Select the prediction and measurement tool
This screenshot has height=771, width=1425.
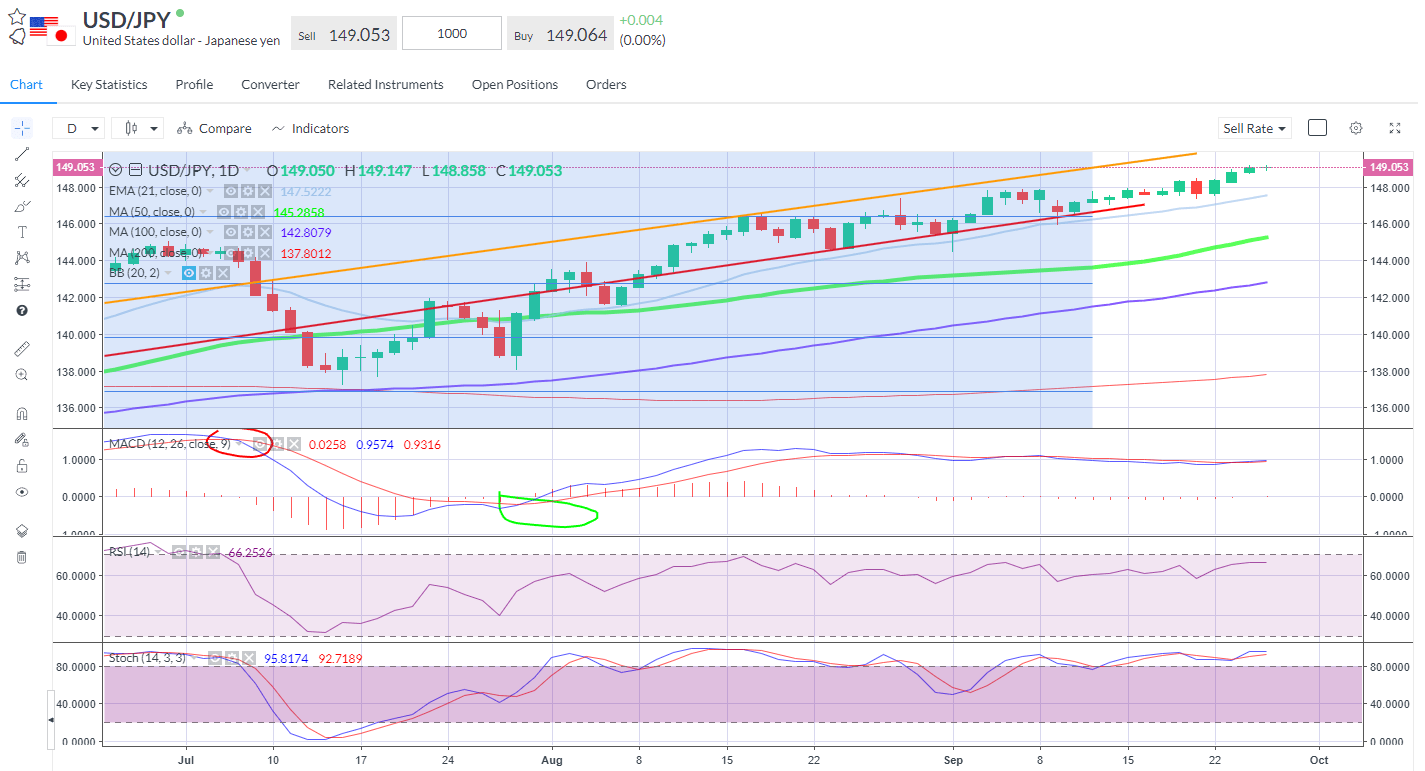coord(22,284)
